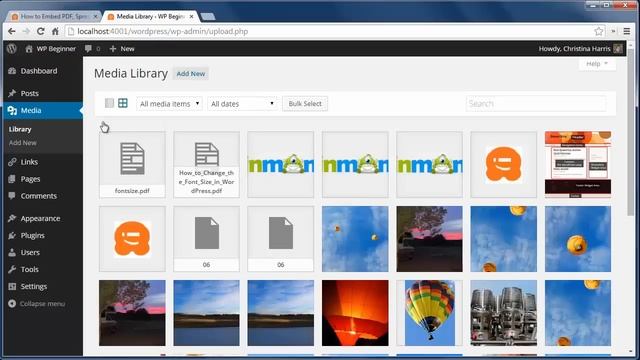
Task: Close the Media Library browser tab
Action: click(x=191, y=16)
